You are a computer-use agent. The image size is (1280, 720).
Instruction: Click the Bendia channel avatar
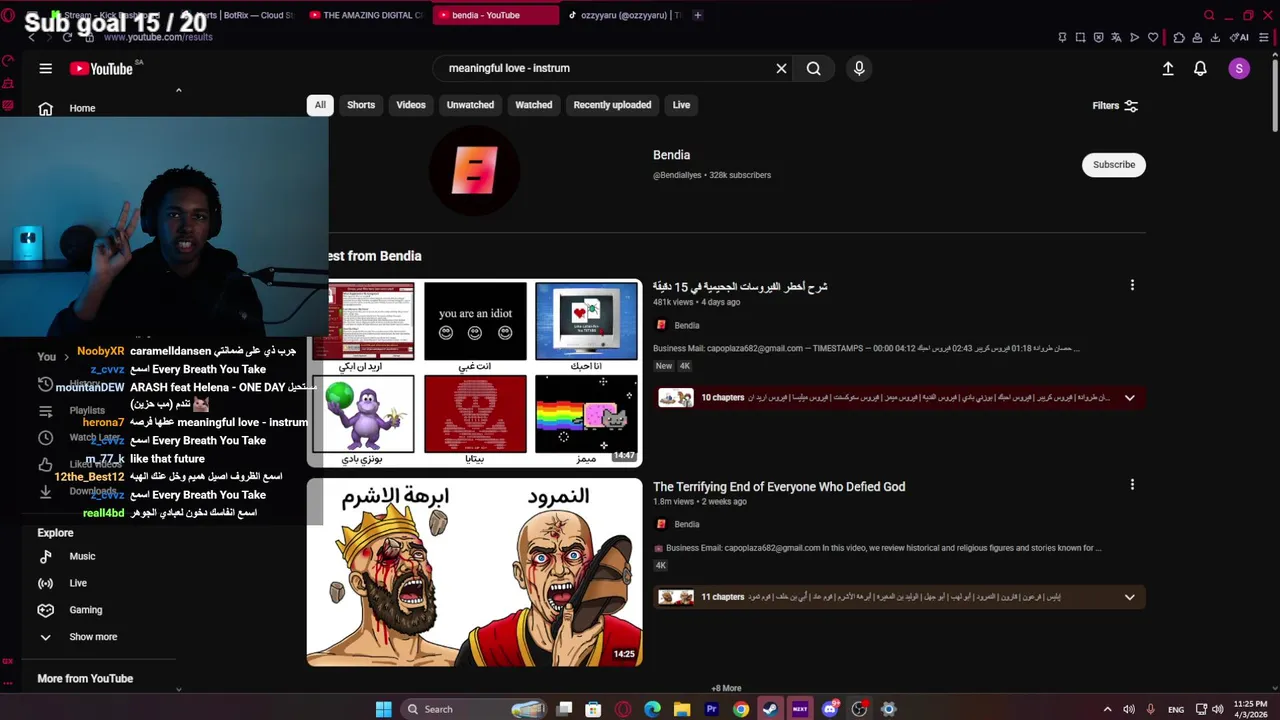pos(474,172)
